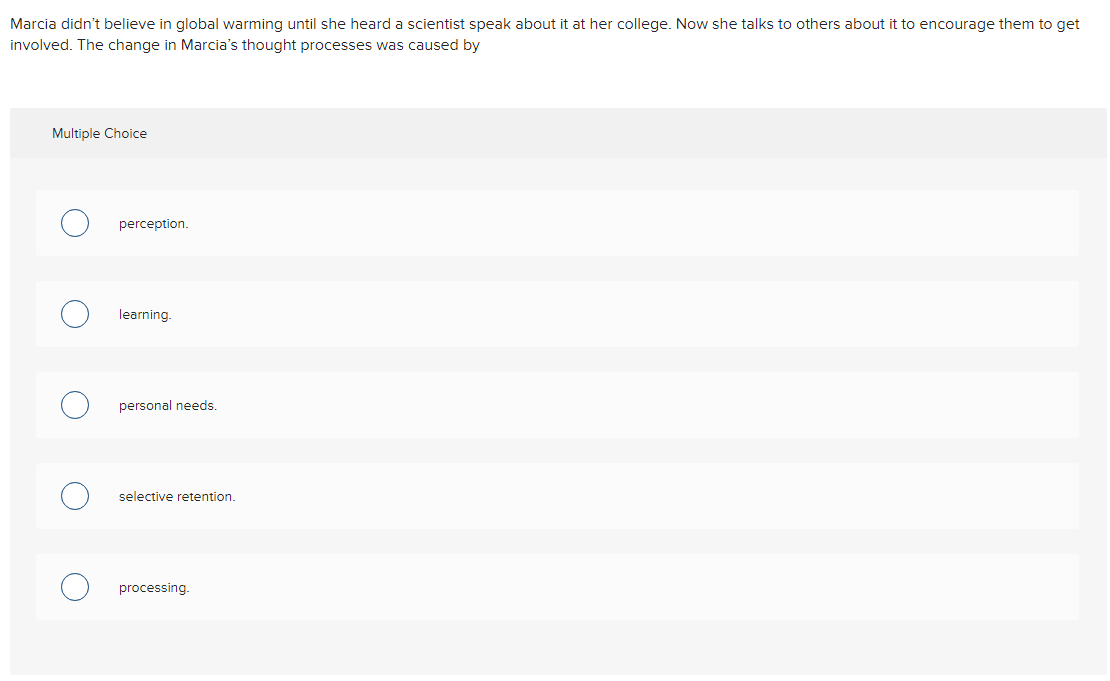The image size is (1110, 681).
Task: Click the learning answer label
Action: pyautogui.click(x=145, y=314)
